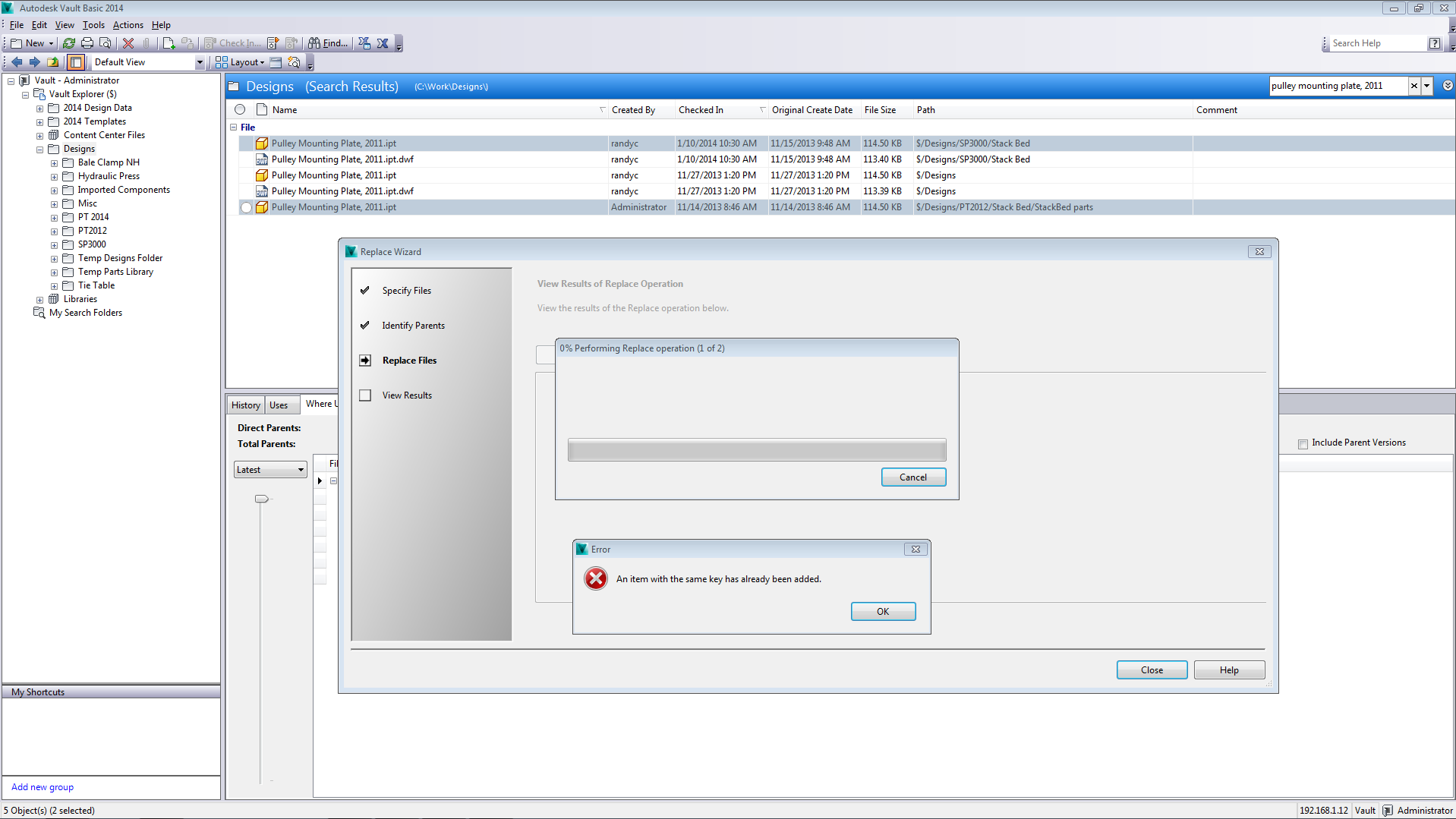Close the Error dialog with X
Image resolution: width=1456 pixels, height=819 pixels.
(x=916, y=550)
